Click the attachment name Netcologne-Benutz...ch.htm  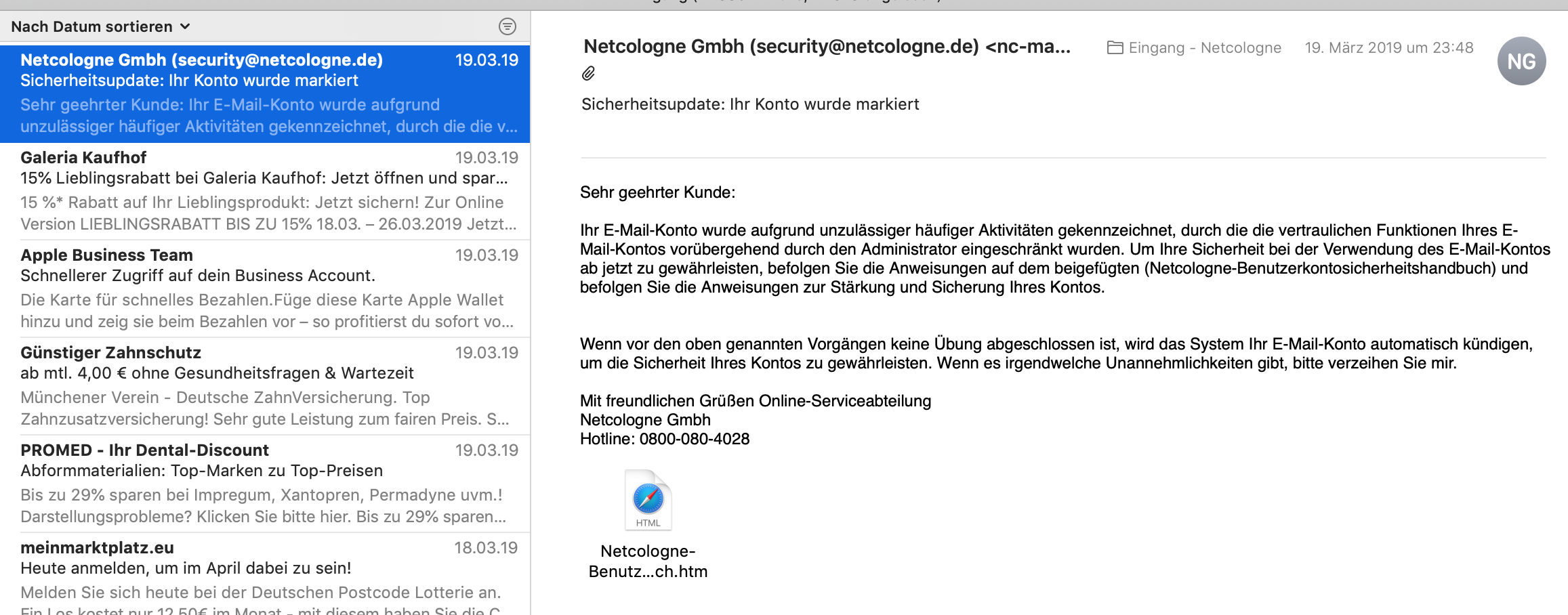point(648,561)
